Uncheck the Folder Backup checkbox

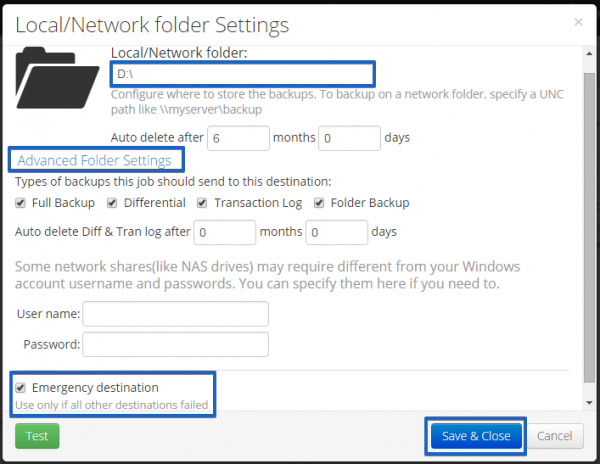pos(319,203)
